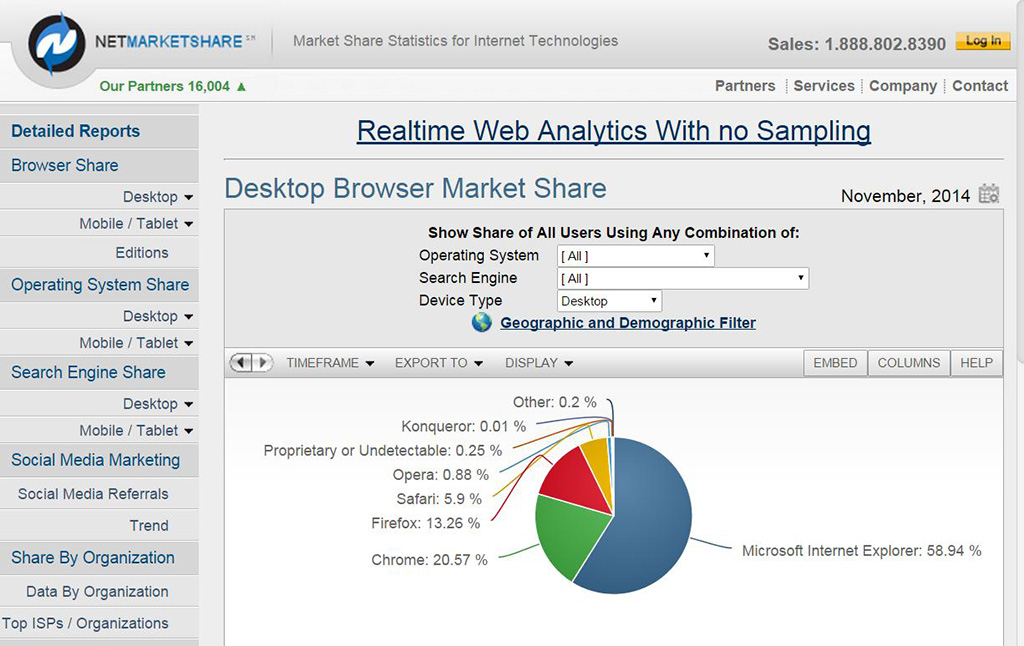Screen dimensions: 1024x646
Task: Click the Log In button
Action: click(x=983, y=41)
